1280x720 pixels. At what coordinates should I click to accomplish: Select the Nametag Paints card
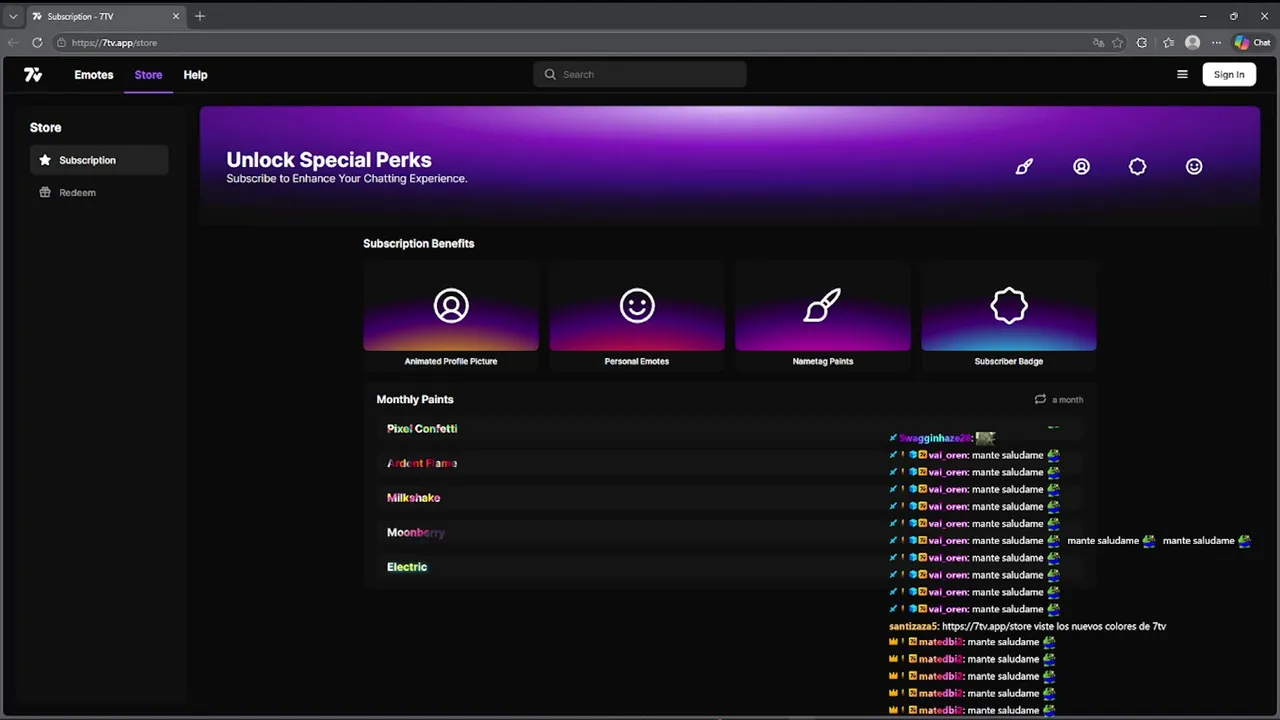tap(823, 317)
